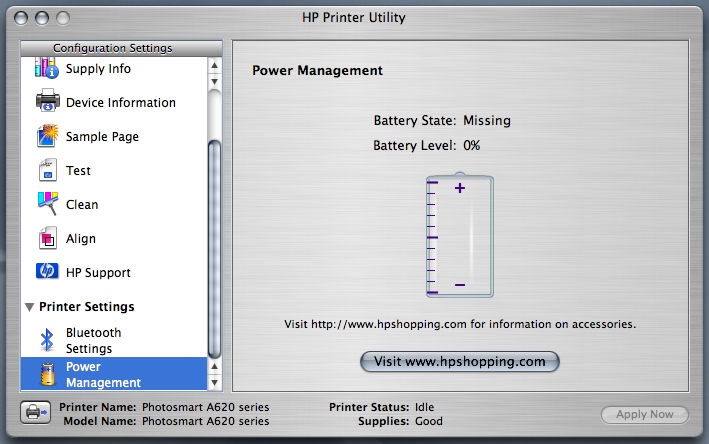Click printer selection icon at bottom left
This screenshot has height=444, width=709.
coord(35,414)
